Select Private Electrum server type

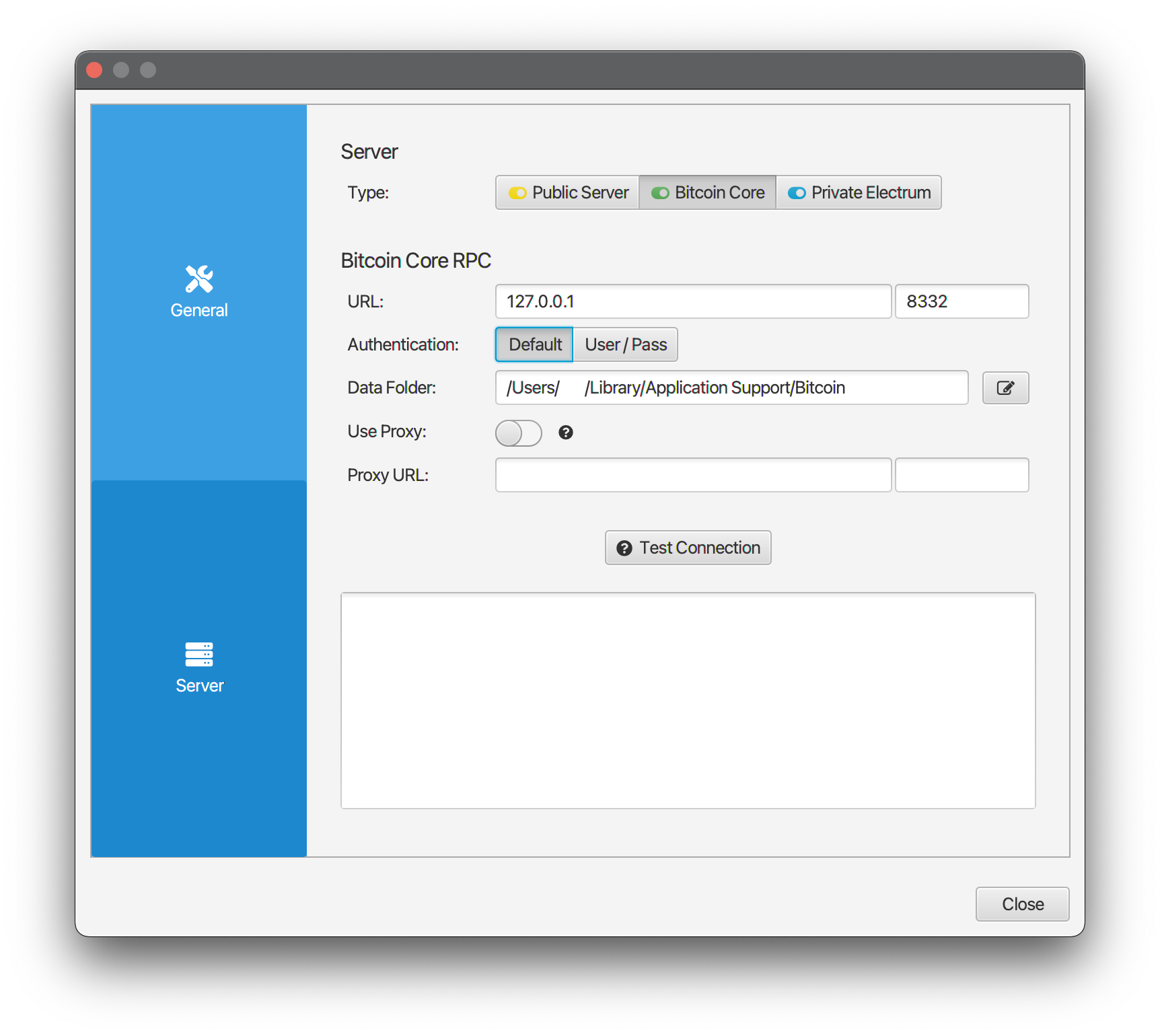click(859, 192)
